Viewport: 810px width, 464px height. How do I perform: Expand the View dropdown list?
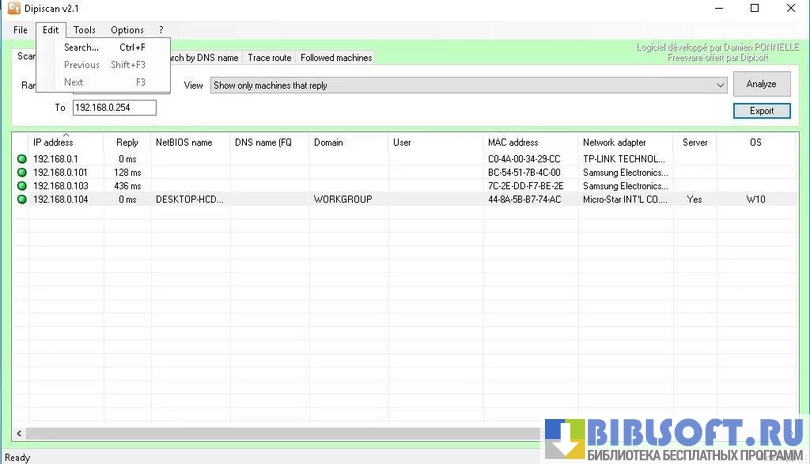720,86
